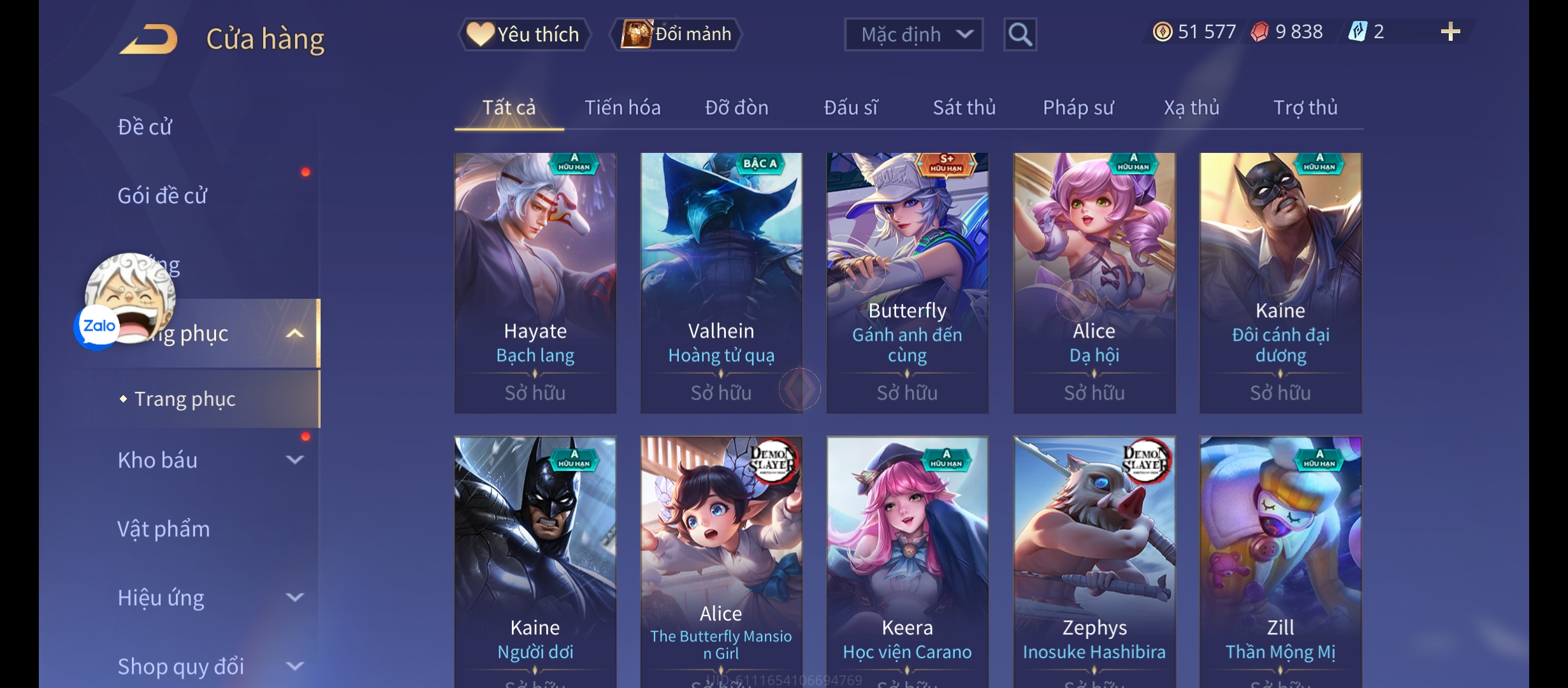Select Trang phục sub-item in sidebar
Image resolution: width=1568 pixels, height=688 pixels.
[185, 399]
